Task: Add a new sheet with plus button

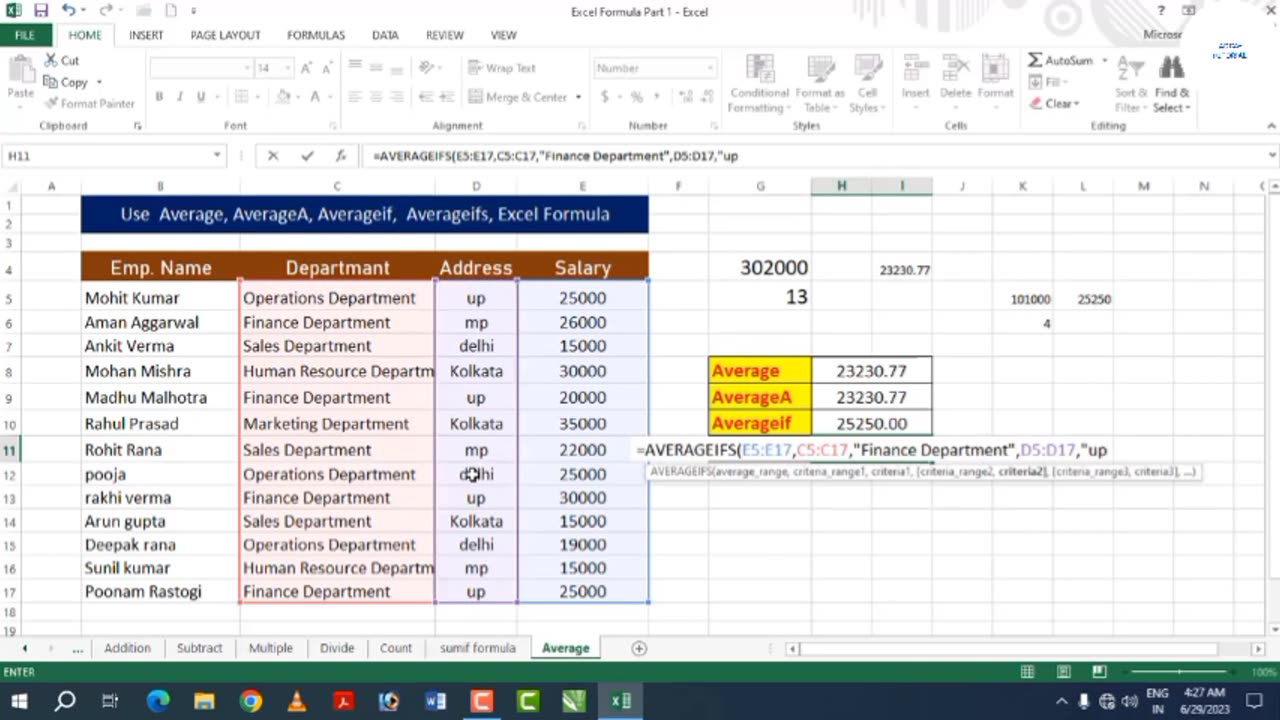Action: pyautogui.click(x=639, y=648)
